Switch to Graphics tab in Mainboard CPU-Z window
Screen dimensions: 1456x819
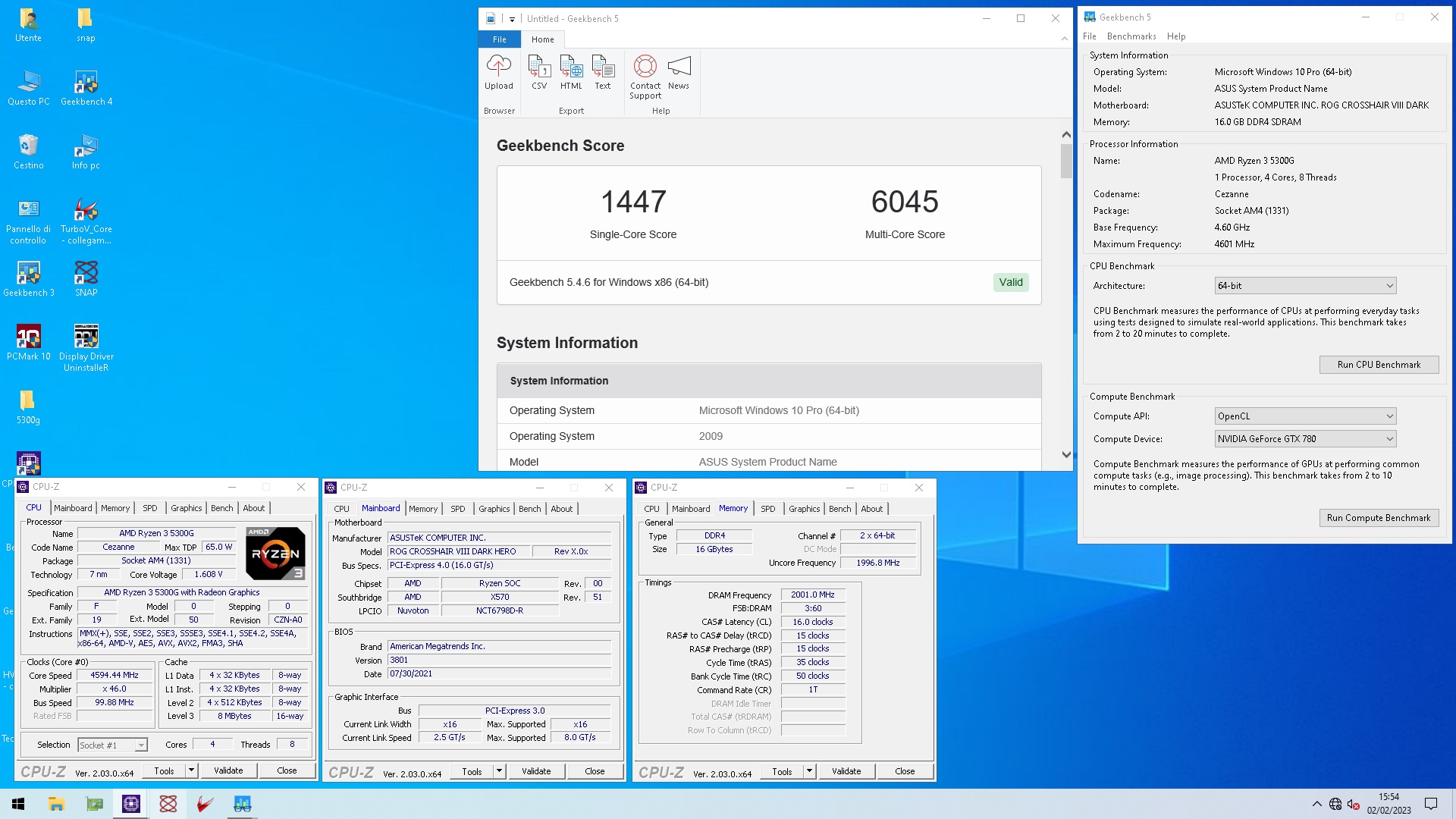point(494,509)
